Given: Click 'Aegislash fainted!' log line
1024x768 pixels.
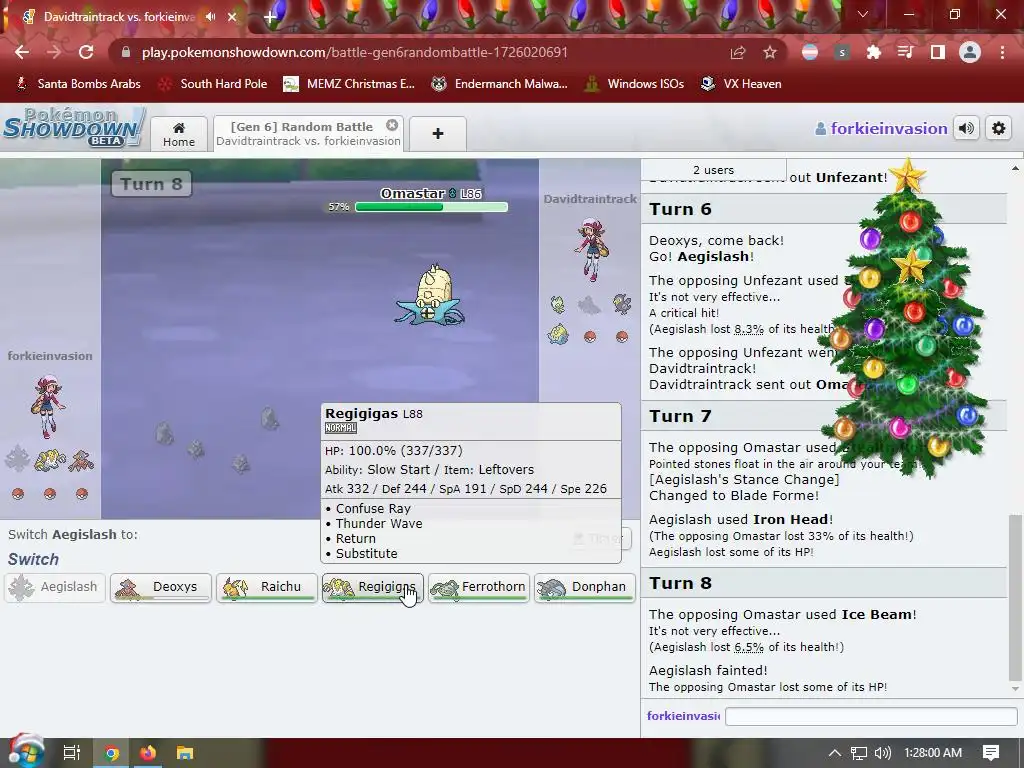Looking at the screenshot, I should click(708, 671).
